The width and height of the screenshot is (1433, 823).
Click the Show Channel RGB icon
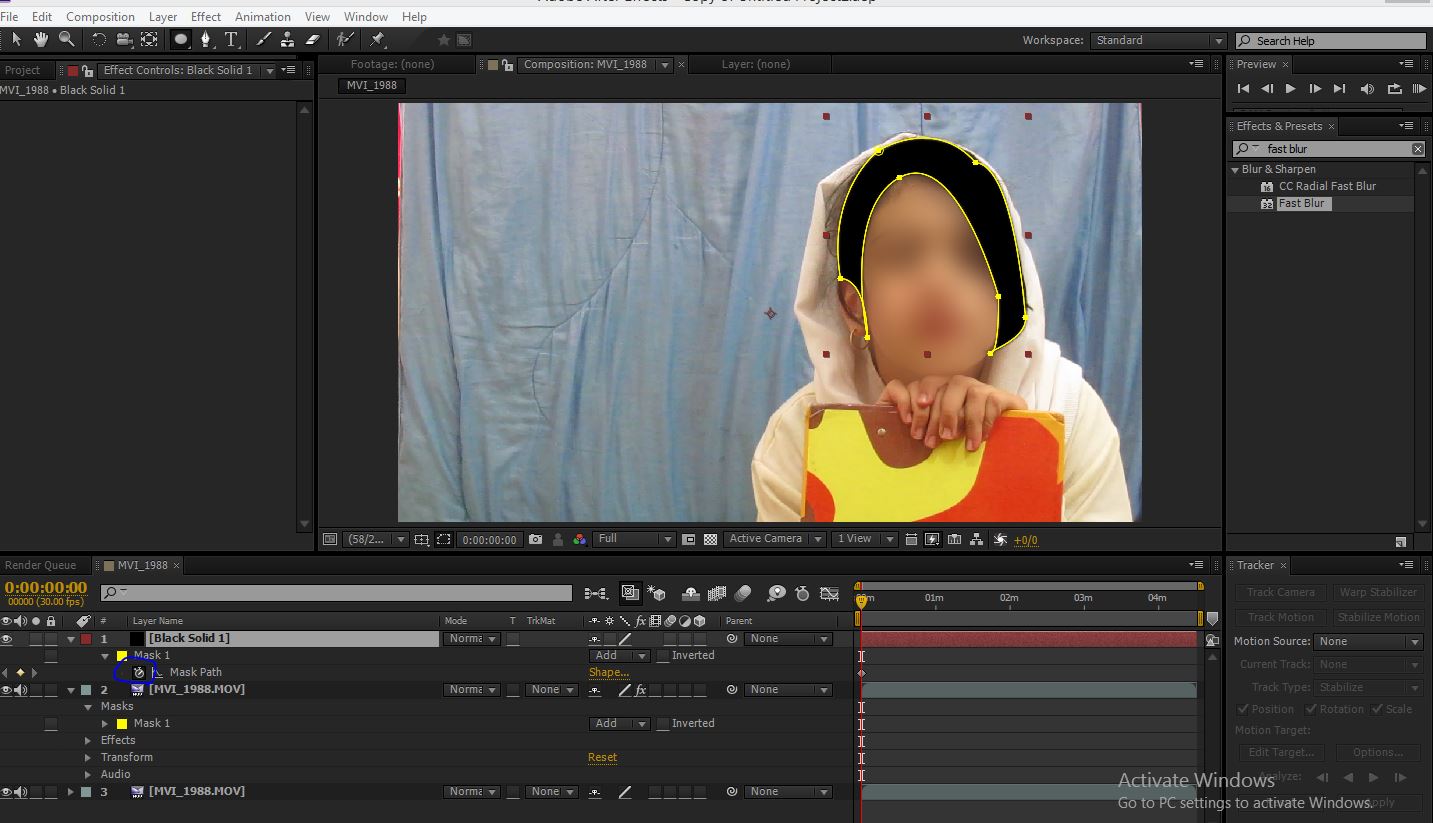(580, 539)
